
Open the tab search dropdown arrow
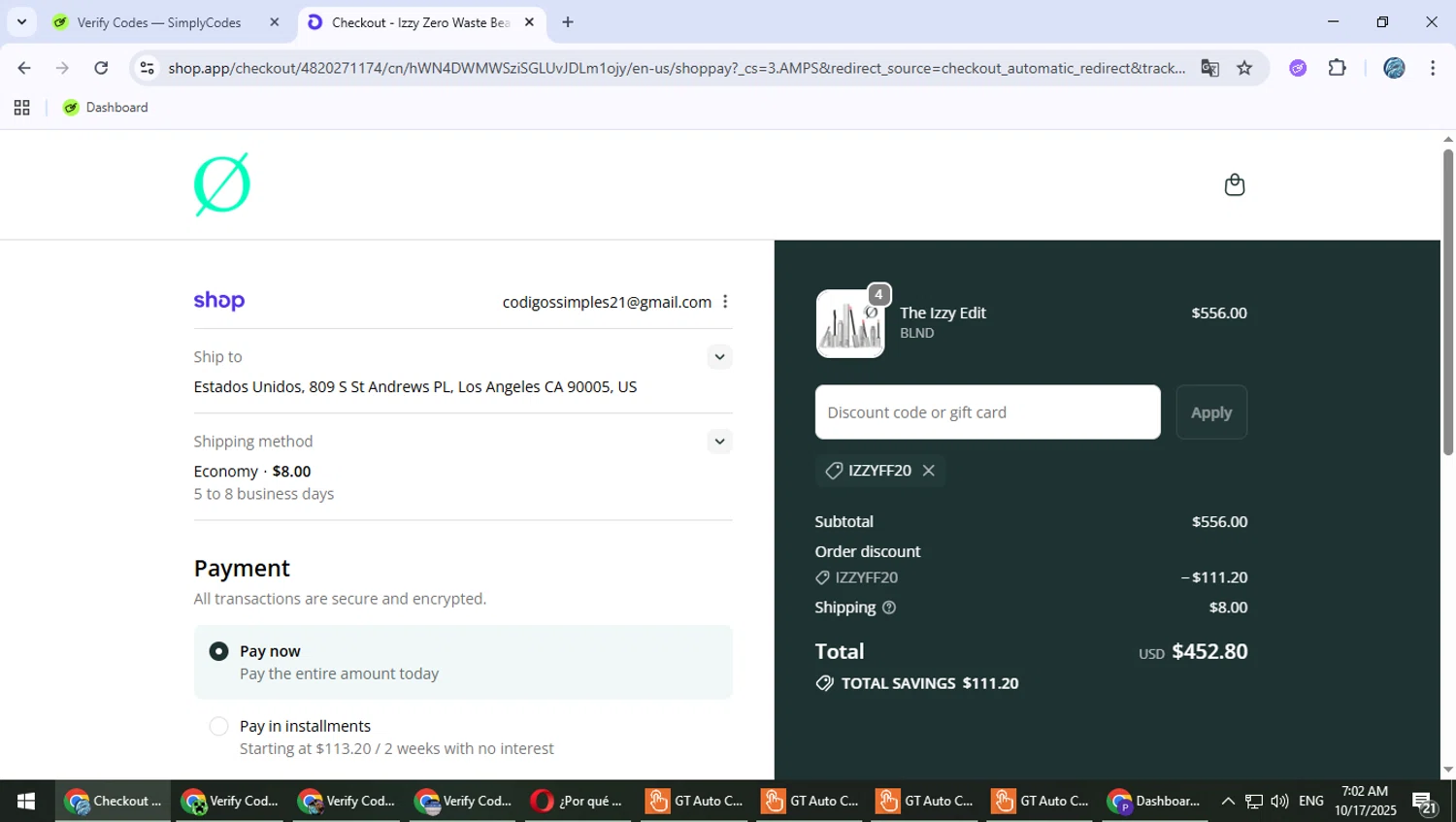click(x=21, y=21)
